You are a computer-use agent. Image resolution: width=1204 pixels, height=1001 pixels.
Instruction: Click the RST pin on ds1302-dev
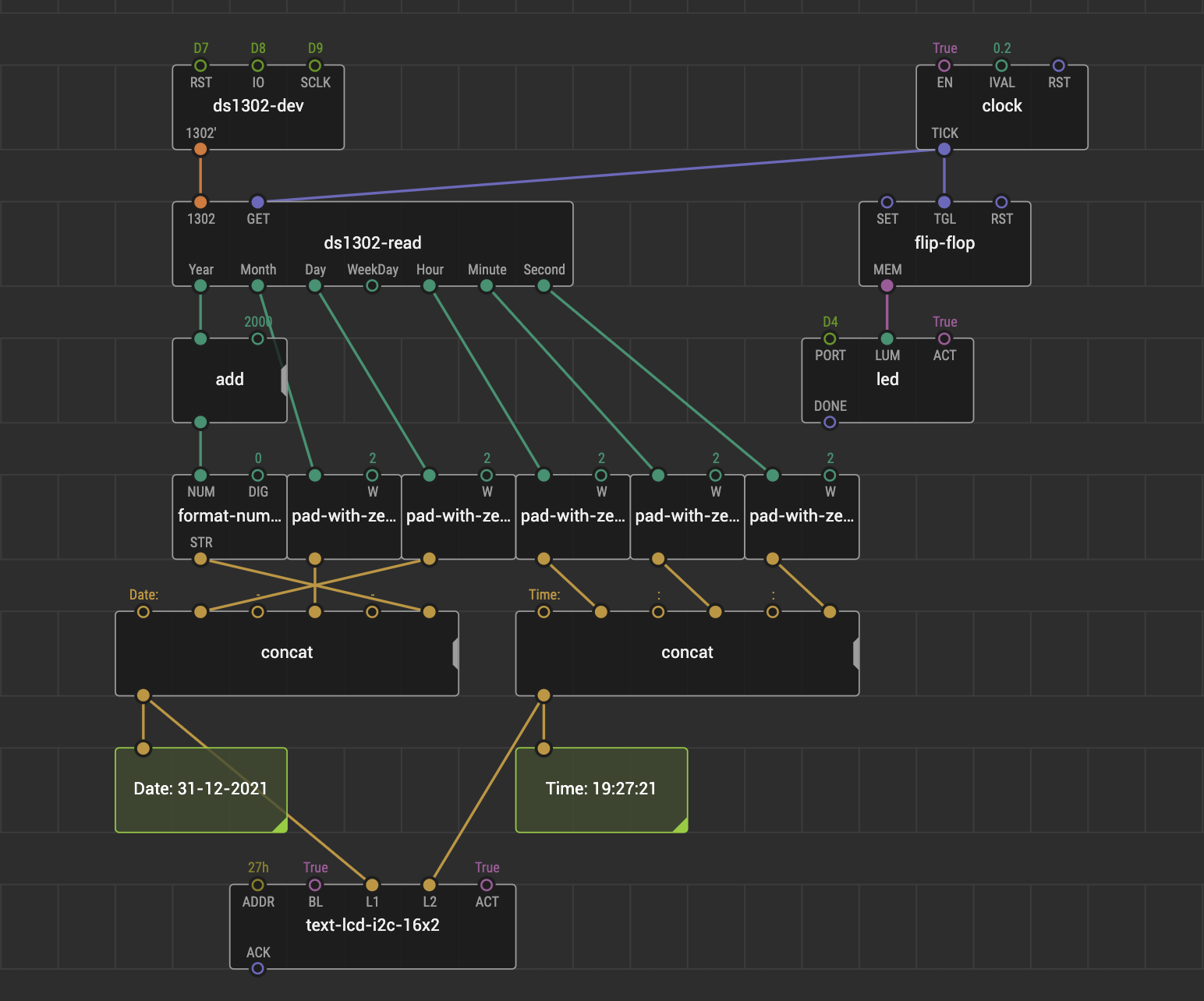tap(200, 65)
